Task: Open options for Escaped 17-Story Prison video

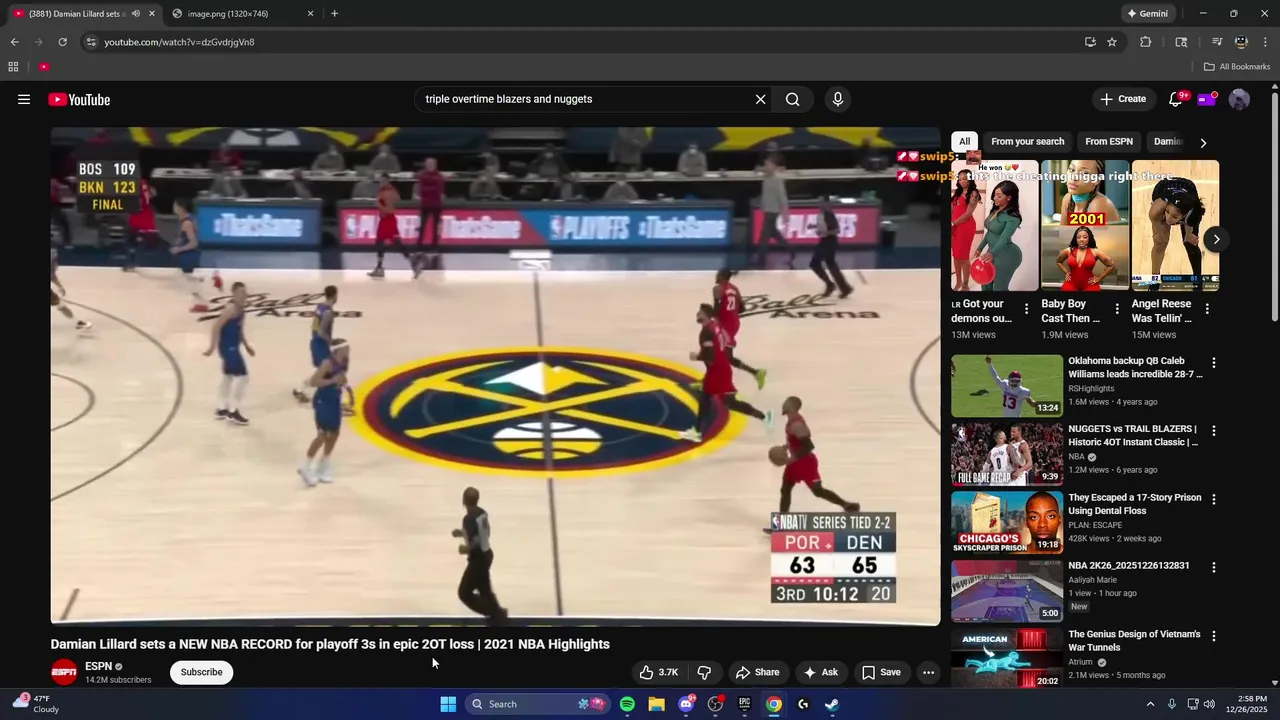Action: (x=1214, y=499)
